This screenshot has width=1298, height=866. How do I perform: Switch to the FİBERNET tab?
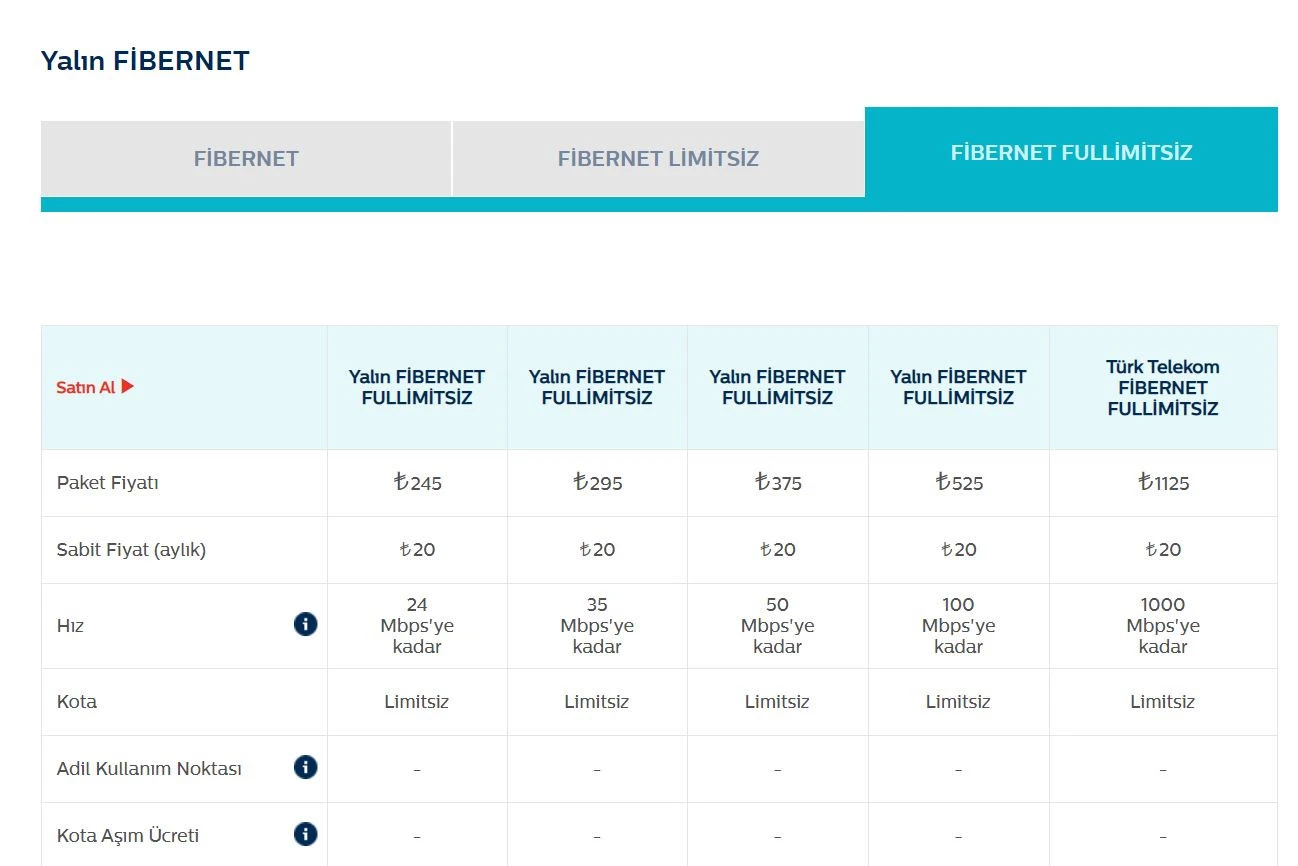point(246,159)
